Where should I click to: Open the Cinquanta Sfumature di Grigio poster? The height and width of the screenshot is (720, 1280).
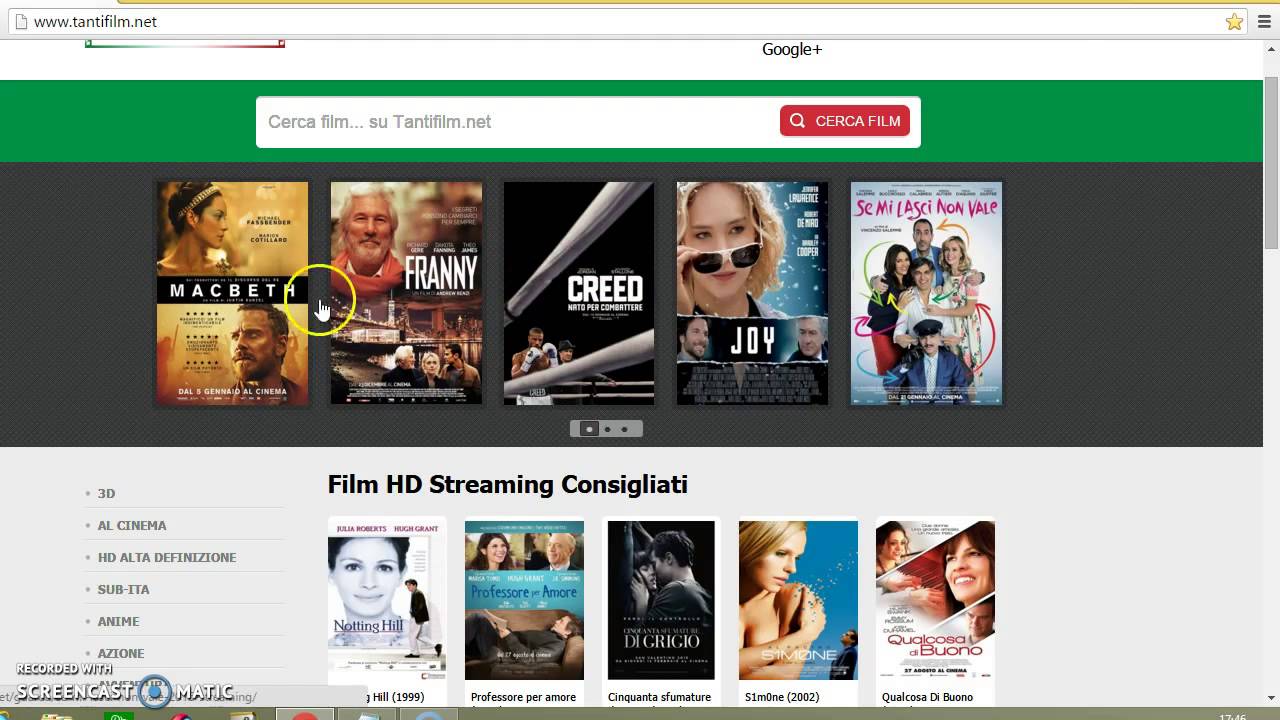[661, 600]
